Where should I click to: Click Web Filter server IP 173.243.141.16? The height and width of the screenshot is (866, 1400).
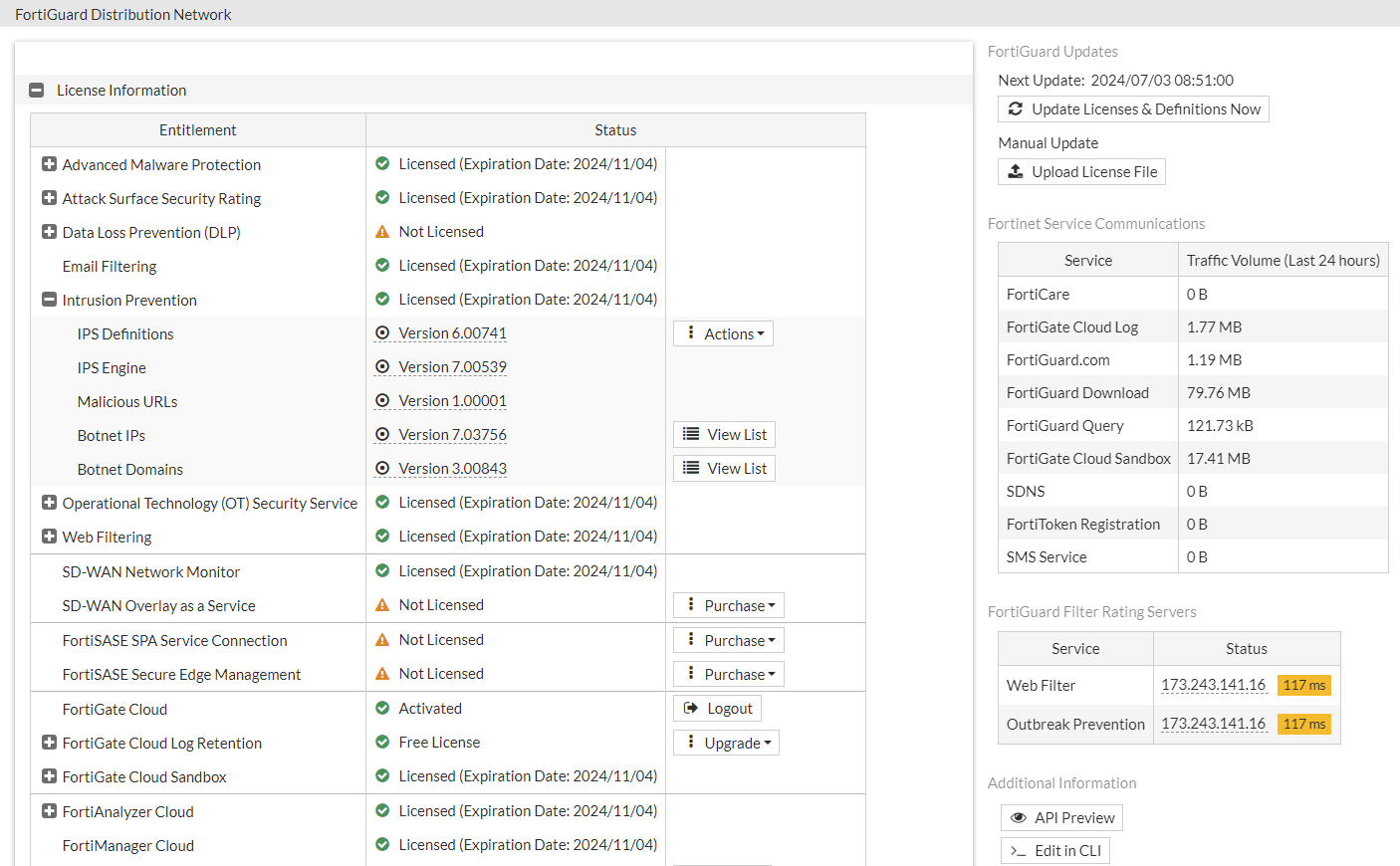(1213, 685)
